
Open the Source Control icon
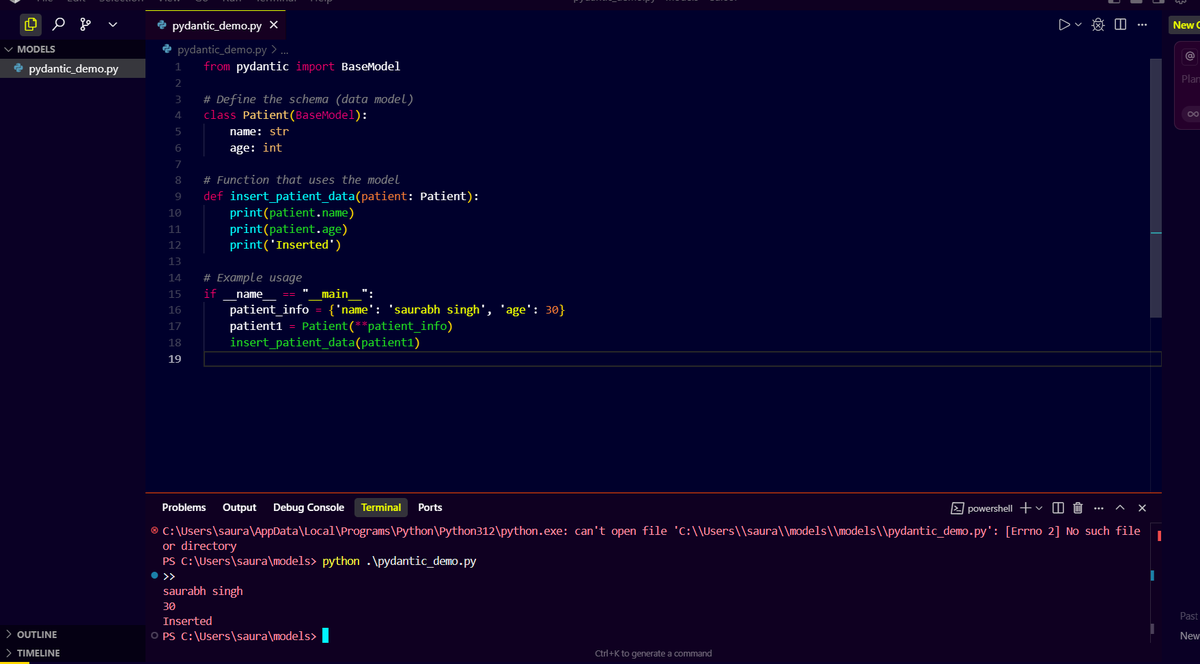pyautogui.click(x=86, y=24)
